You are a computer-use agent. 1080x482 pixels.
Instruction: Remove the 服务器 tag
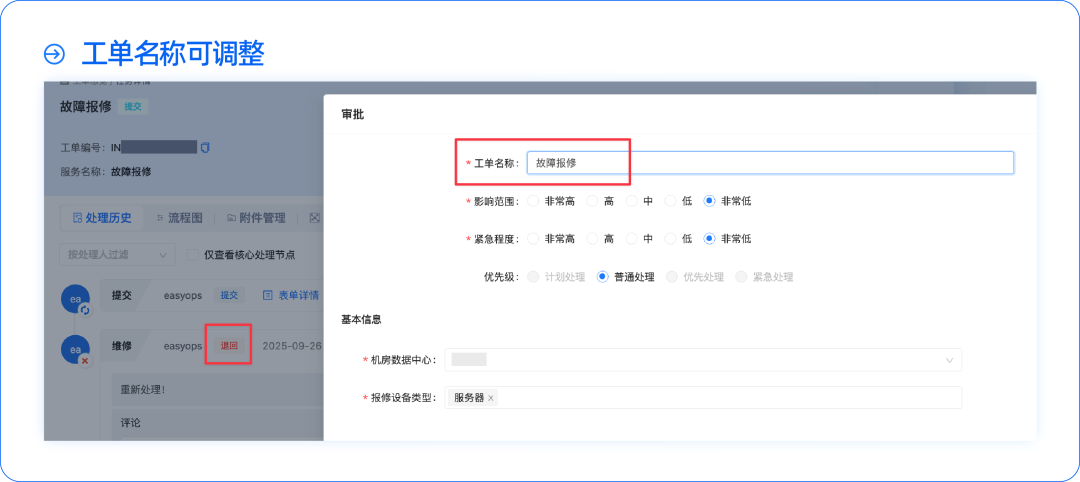pyautogui.click(x=490, y=398)
